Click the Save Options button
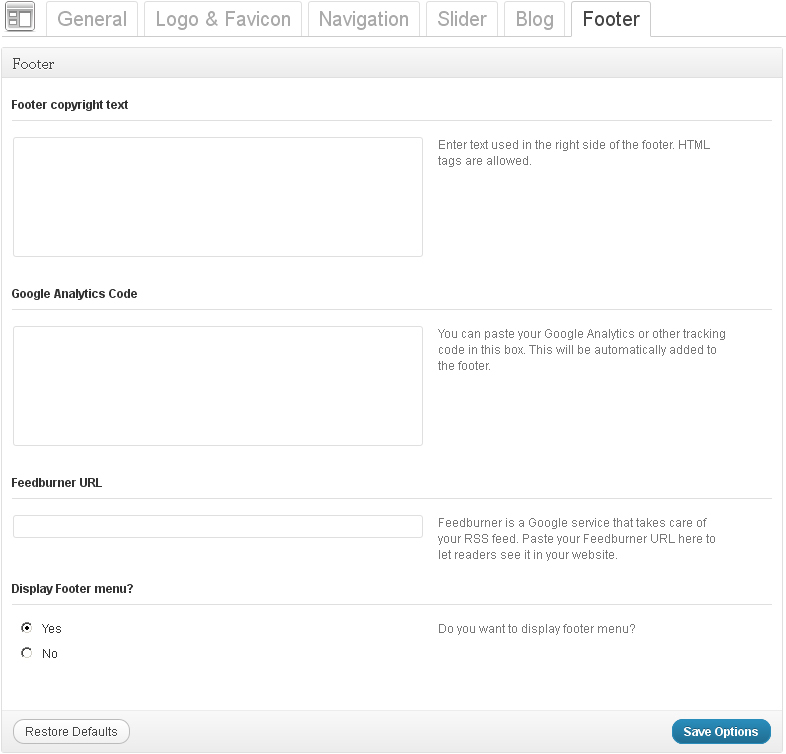Screen dimensions: 786x754 720,732
